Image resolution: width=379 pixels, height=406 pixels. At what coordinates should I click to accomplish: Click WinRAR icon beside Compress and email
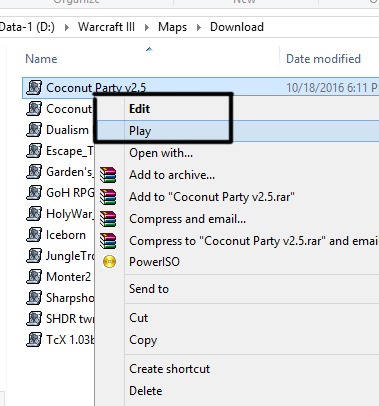click(108, 219)
